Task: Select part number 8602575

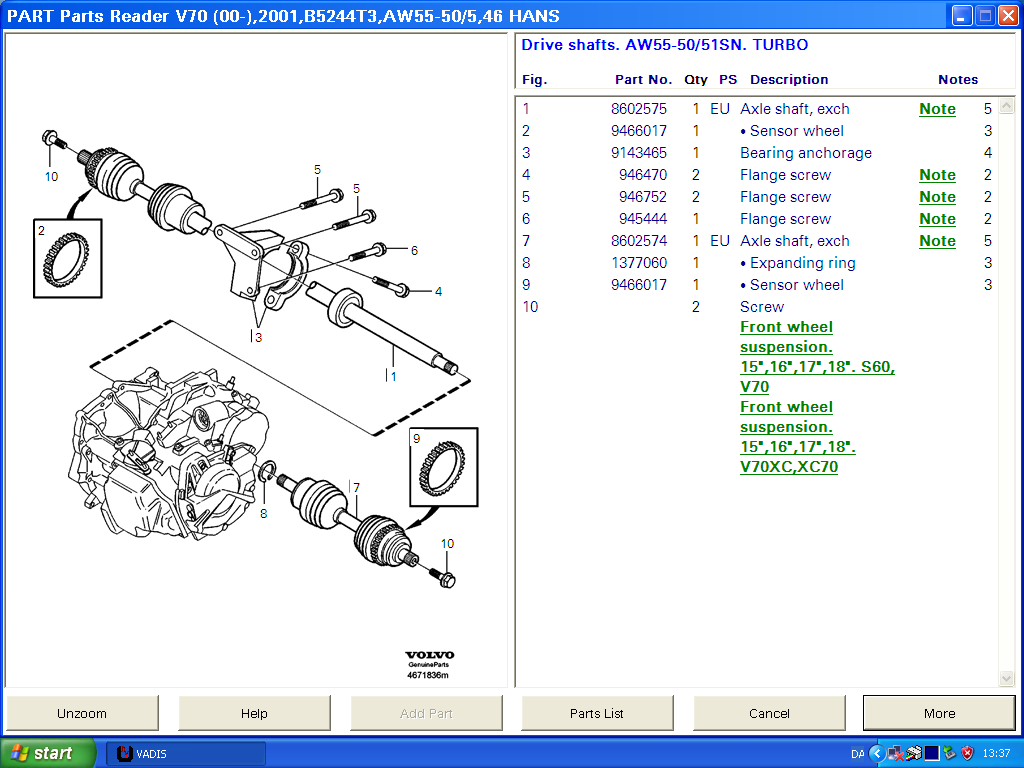Action: click(x=639, y=109)
